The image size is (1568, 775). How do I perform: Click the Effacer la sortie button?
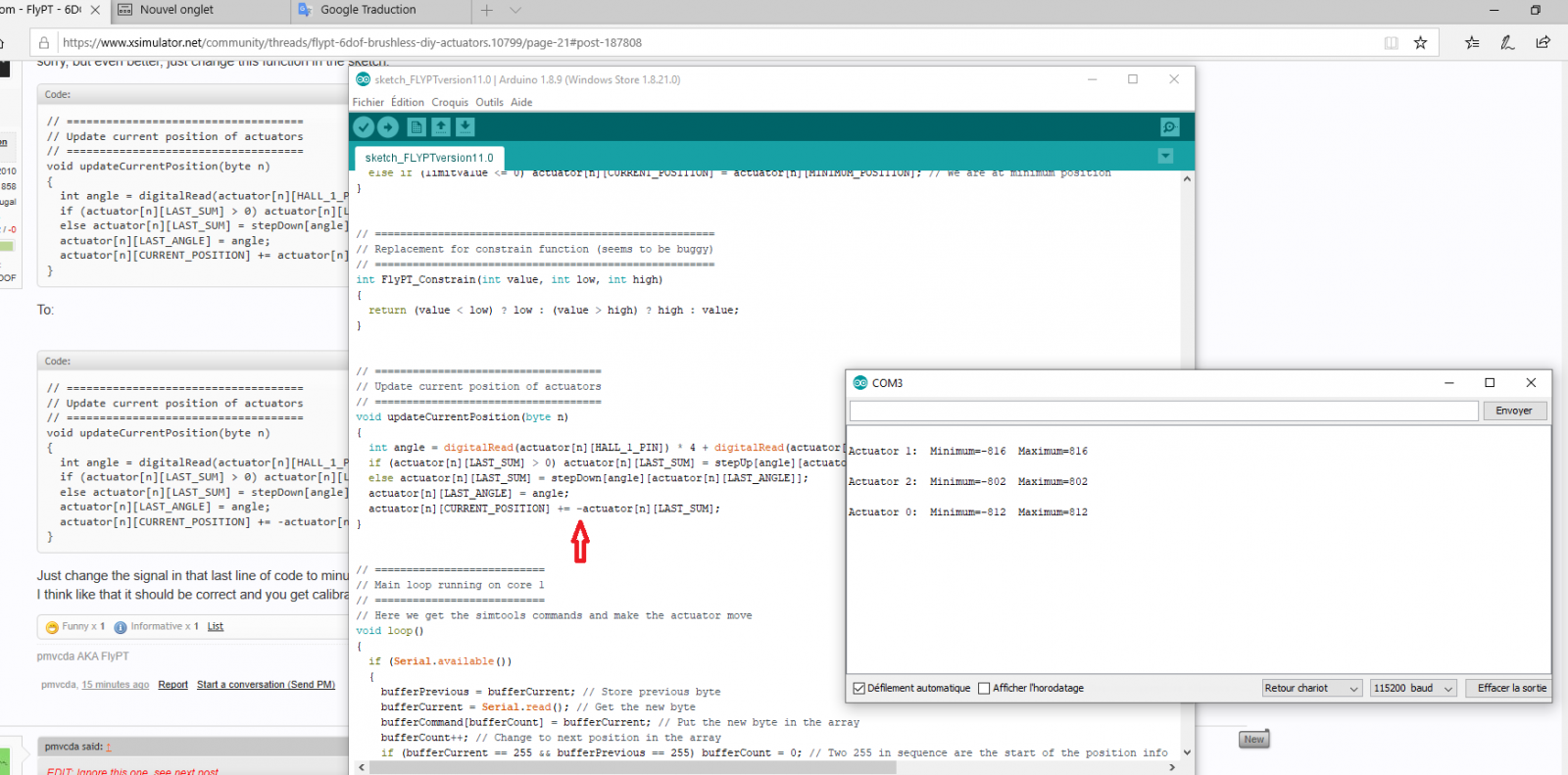point(1510,689)
